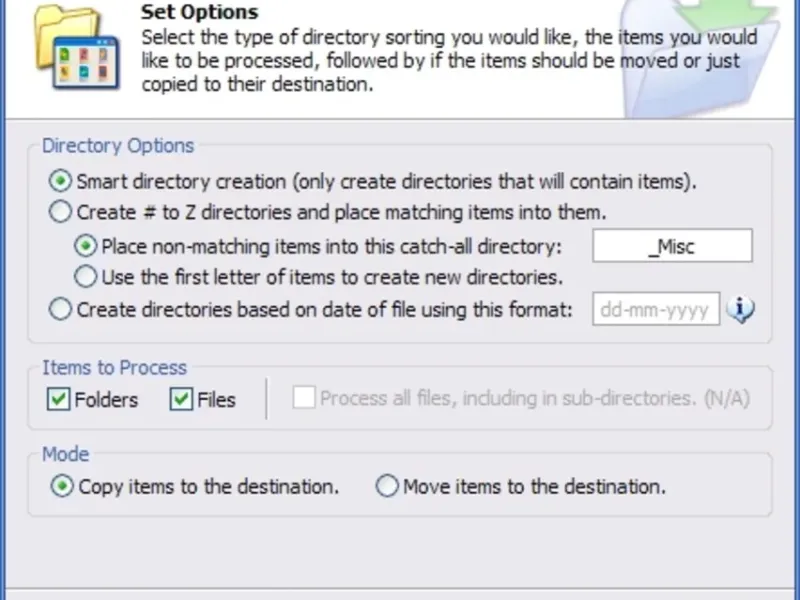Click Process all files including sub-directories checkbox

pos(304,398)
